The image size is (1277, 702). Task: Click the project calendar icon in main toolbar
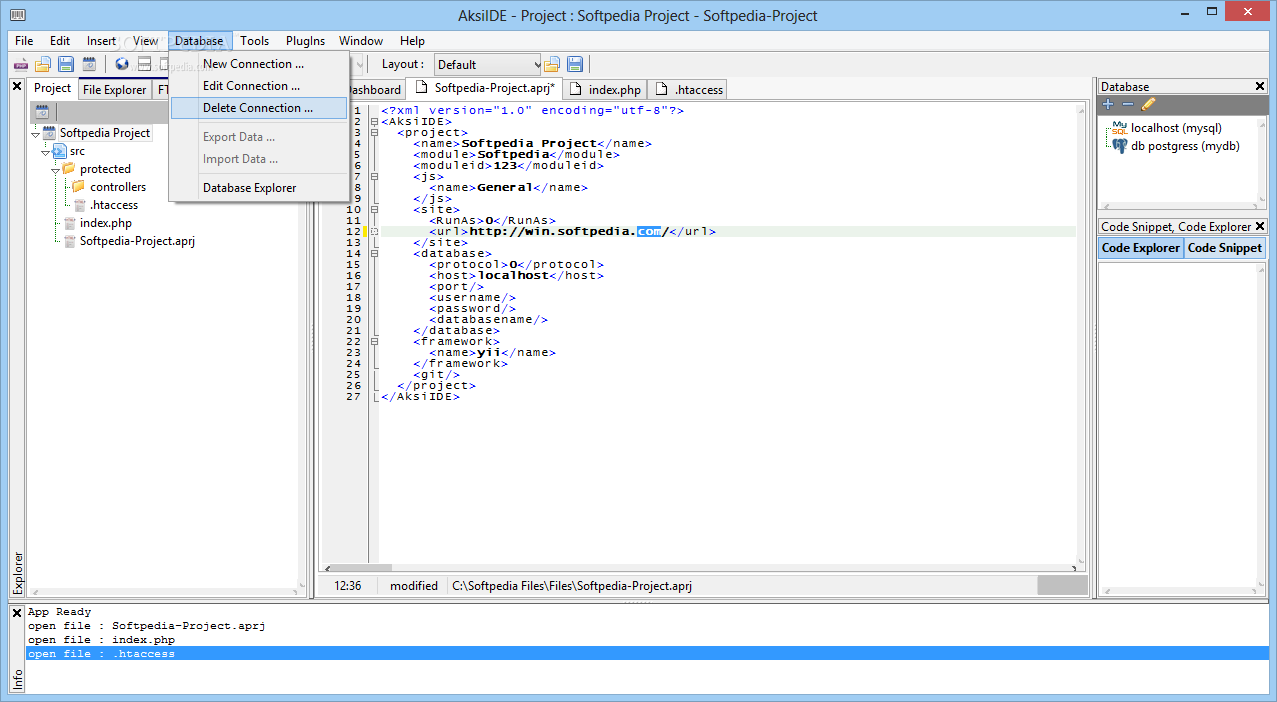pyautogui.click(x=89, y=64)
